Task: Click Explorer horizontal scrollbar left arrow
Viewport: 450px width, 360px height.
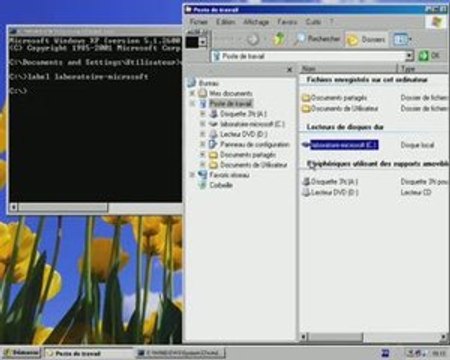Action: click(x=303, y=337)
